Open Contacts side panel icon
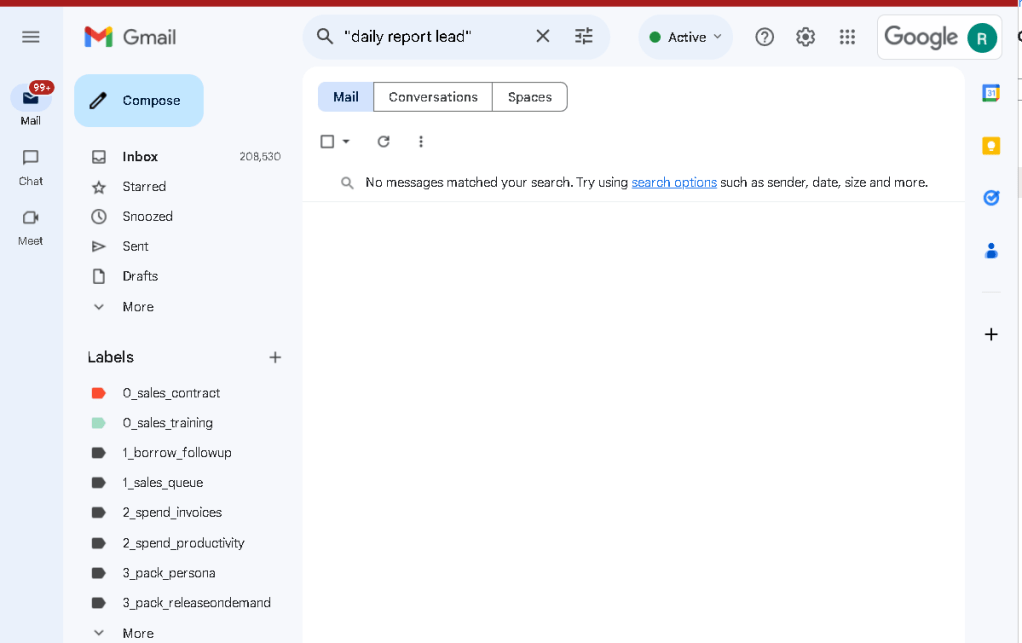 coord(991,250)
